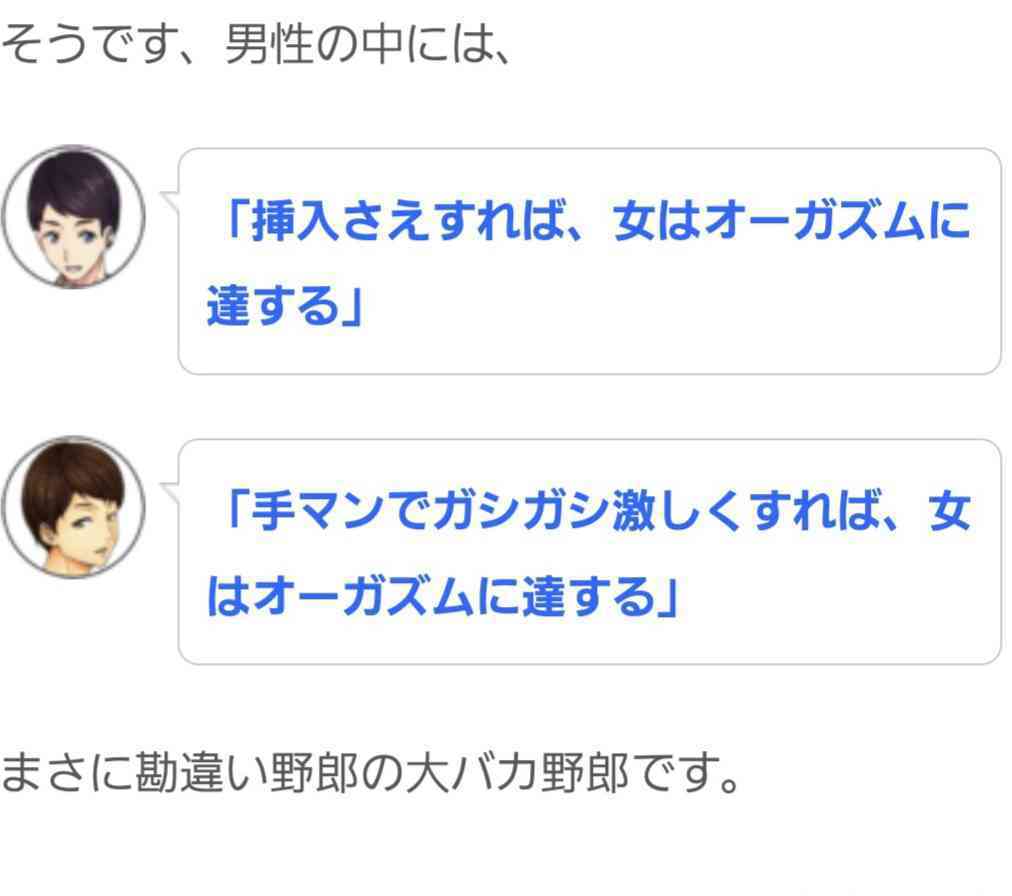Image resolution: width=1012 pixels, height=896 pixels.
Task: Click the dark-haired character avatar
Action: [74, 217]
